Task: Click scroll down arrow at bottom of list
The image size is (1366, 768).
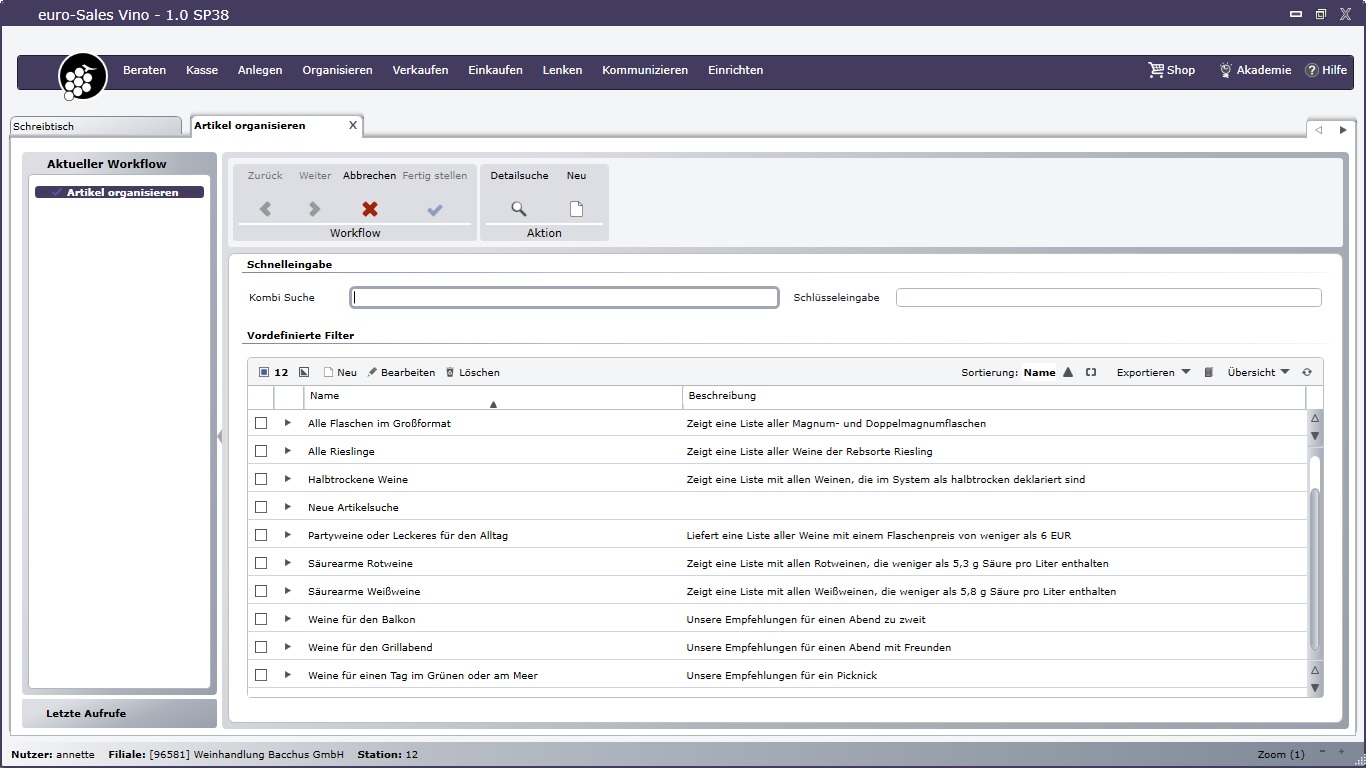Action: (1315, 688)
